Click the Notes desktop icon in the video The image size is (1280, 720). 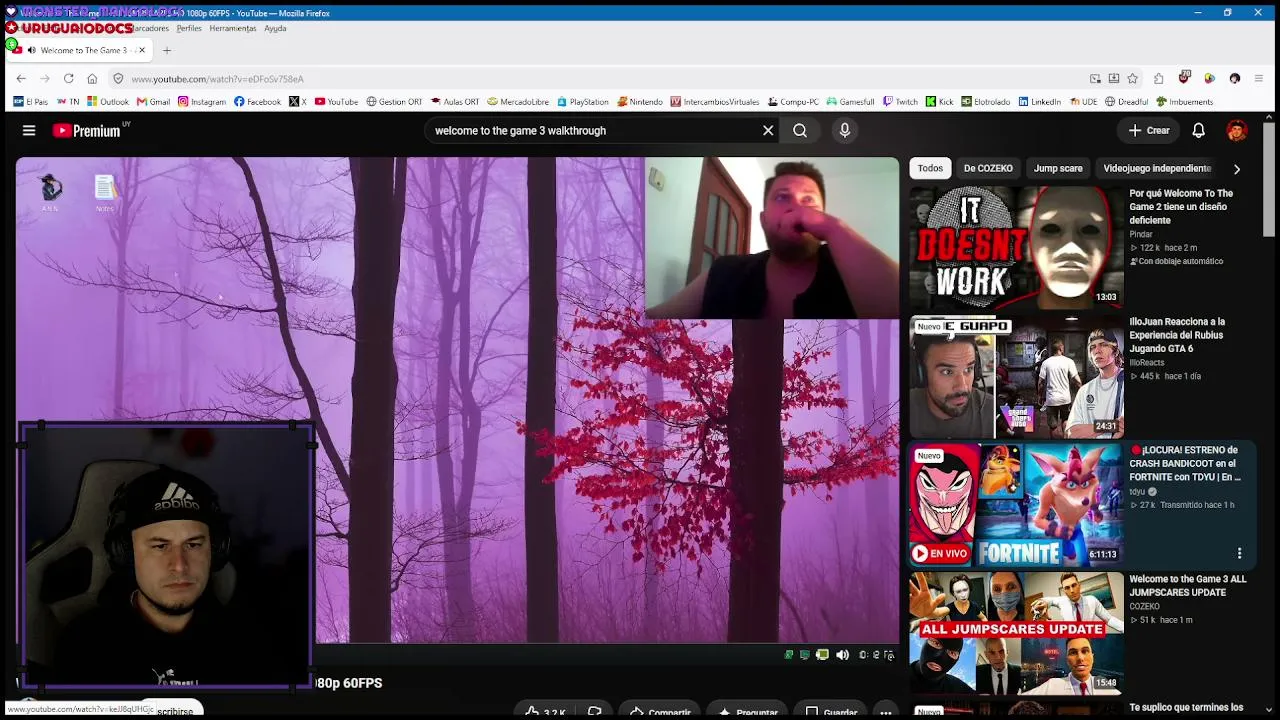105,193
